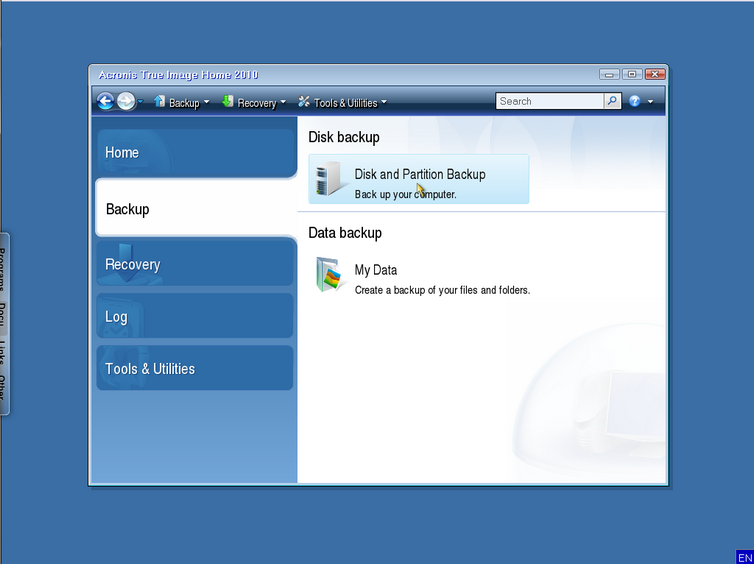The image size is (754, 564).
Task: Switch to the Recovery sidebar tab
Action: tap(195, 264)
